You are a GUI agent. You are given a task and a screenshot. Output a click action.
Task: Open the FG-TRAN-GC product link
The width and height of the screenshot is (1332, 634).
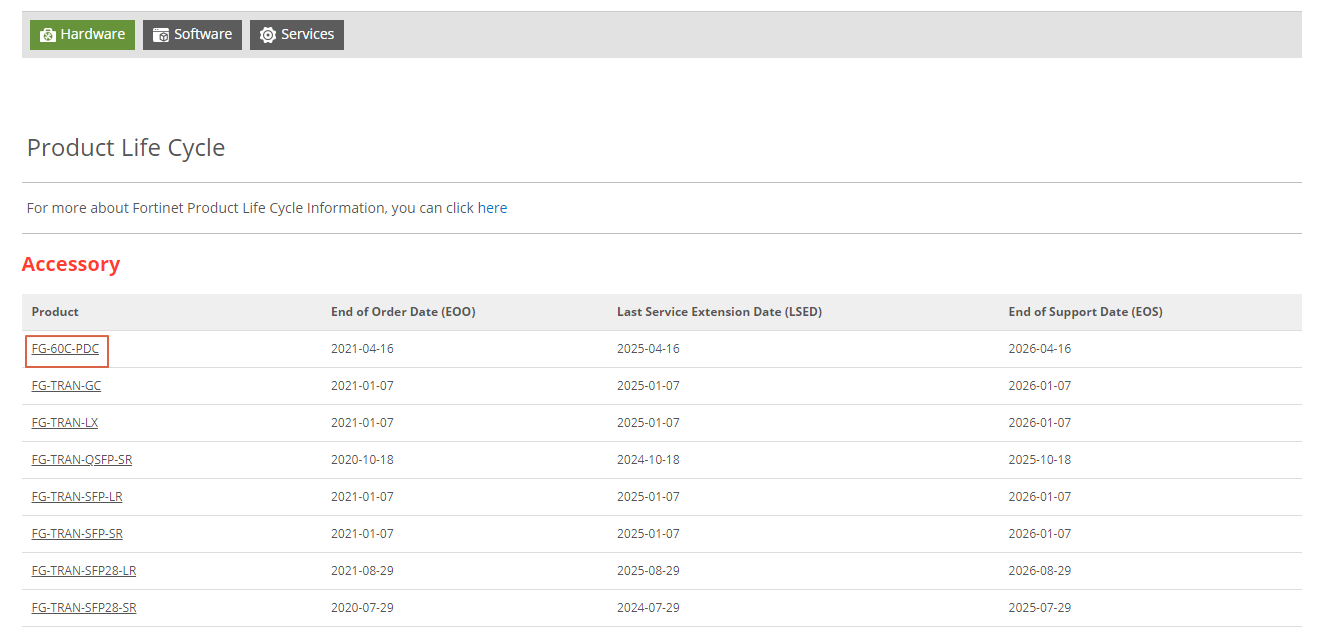[x=66, y=386]
